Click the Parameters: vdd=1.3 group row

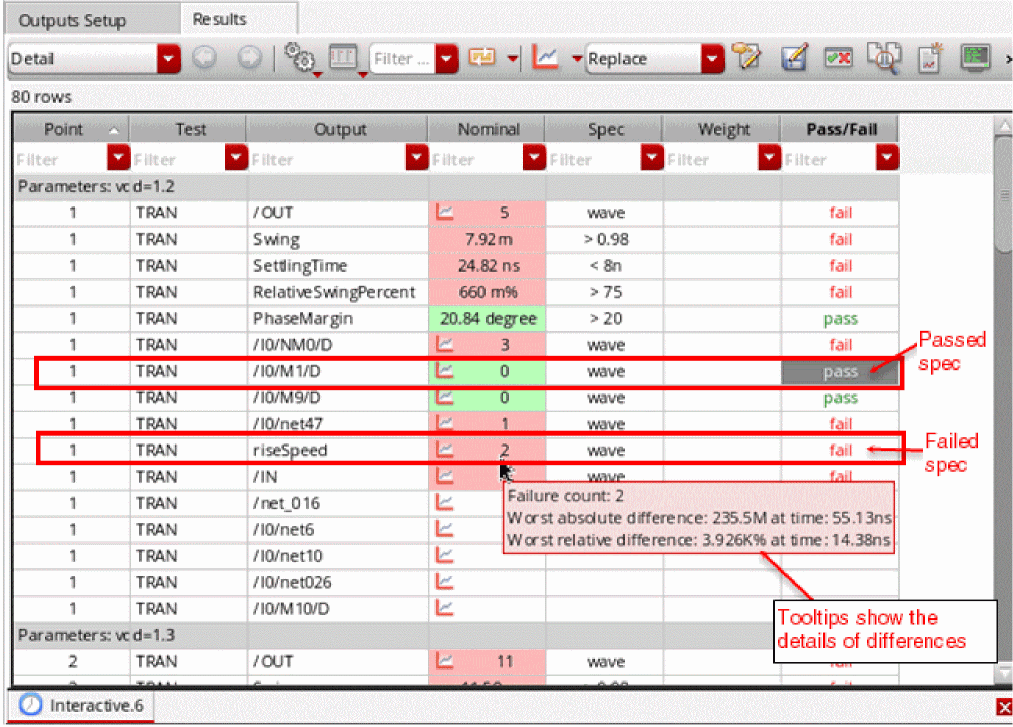(x=455, y=635)
